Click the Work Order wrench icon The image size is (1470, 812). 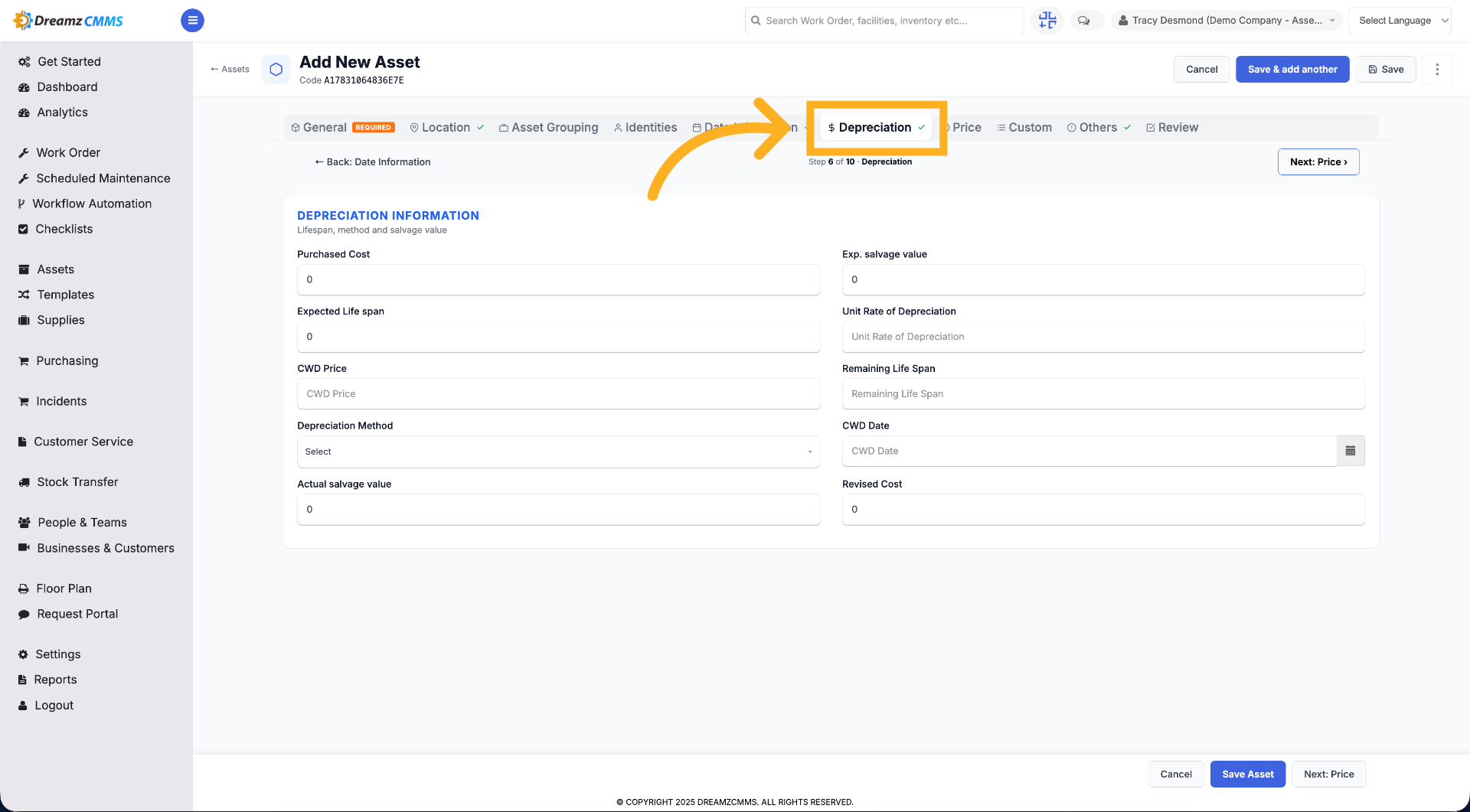pyautogui.click(x=24, y=153)
